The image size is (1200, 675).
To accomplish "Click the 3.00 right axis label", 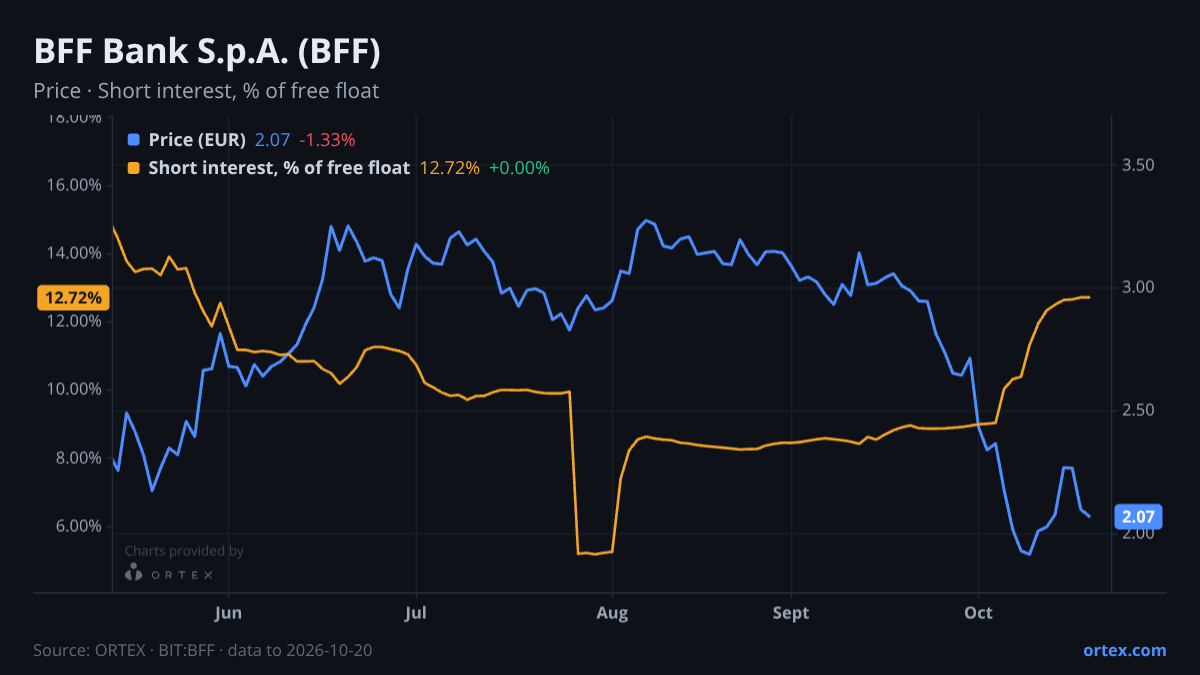I will click(x=1139, y=288).
